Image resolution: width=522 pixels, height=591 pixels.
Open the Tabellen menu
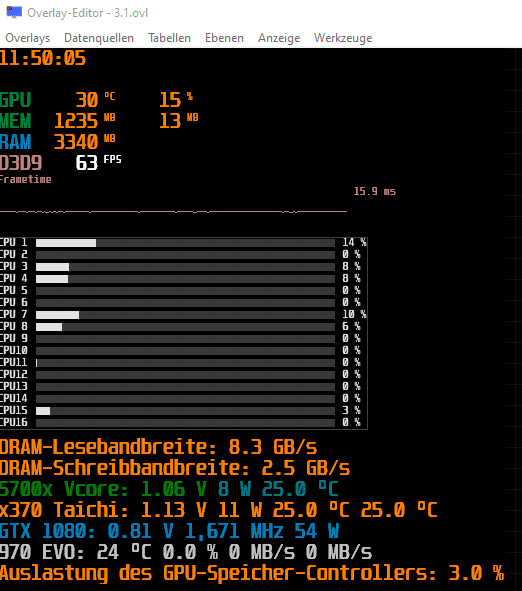coord(169,38)
